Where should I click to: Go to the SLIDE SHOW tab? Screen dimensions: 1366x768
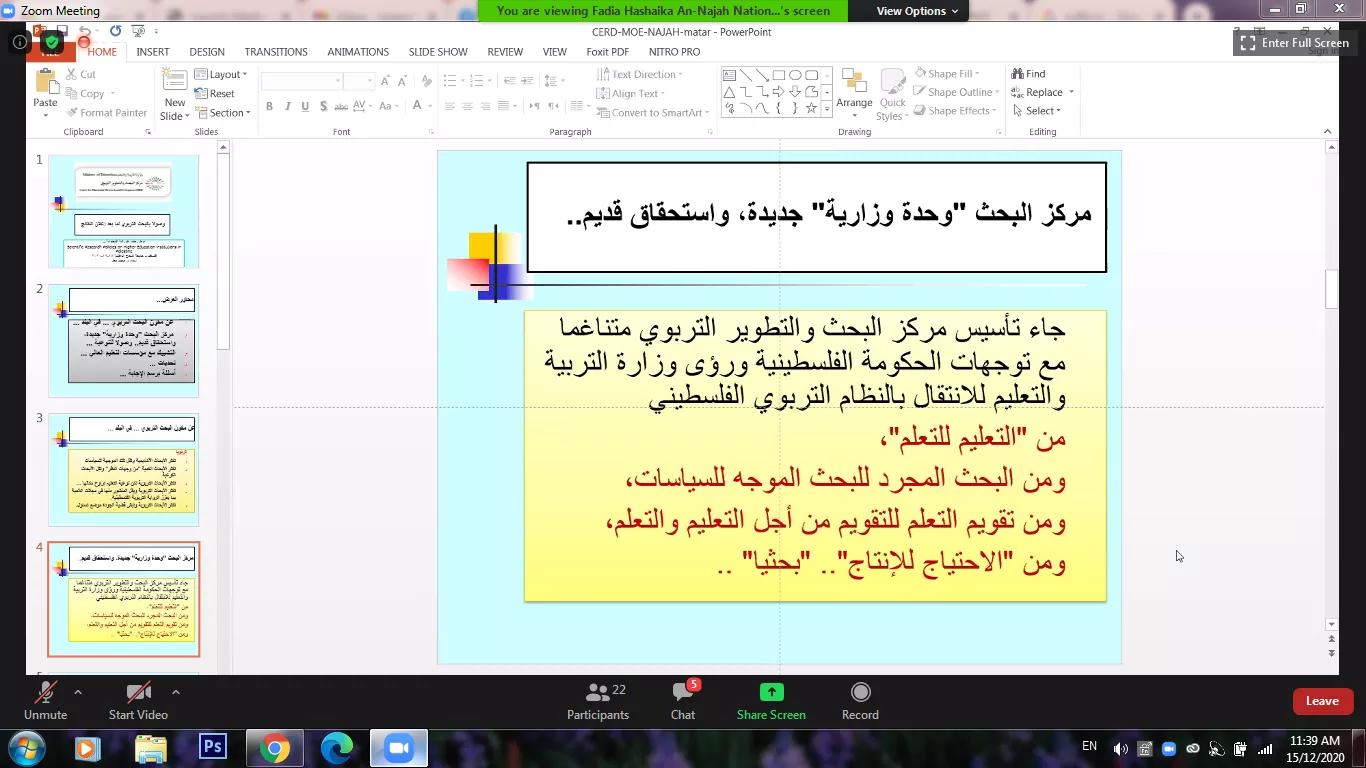coord(438,52)
